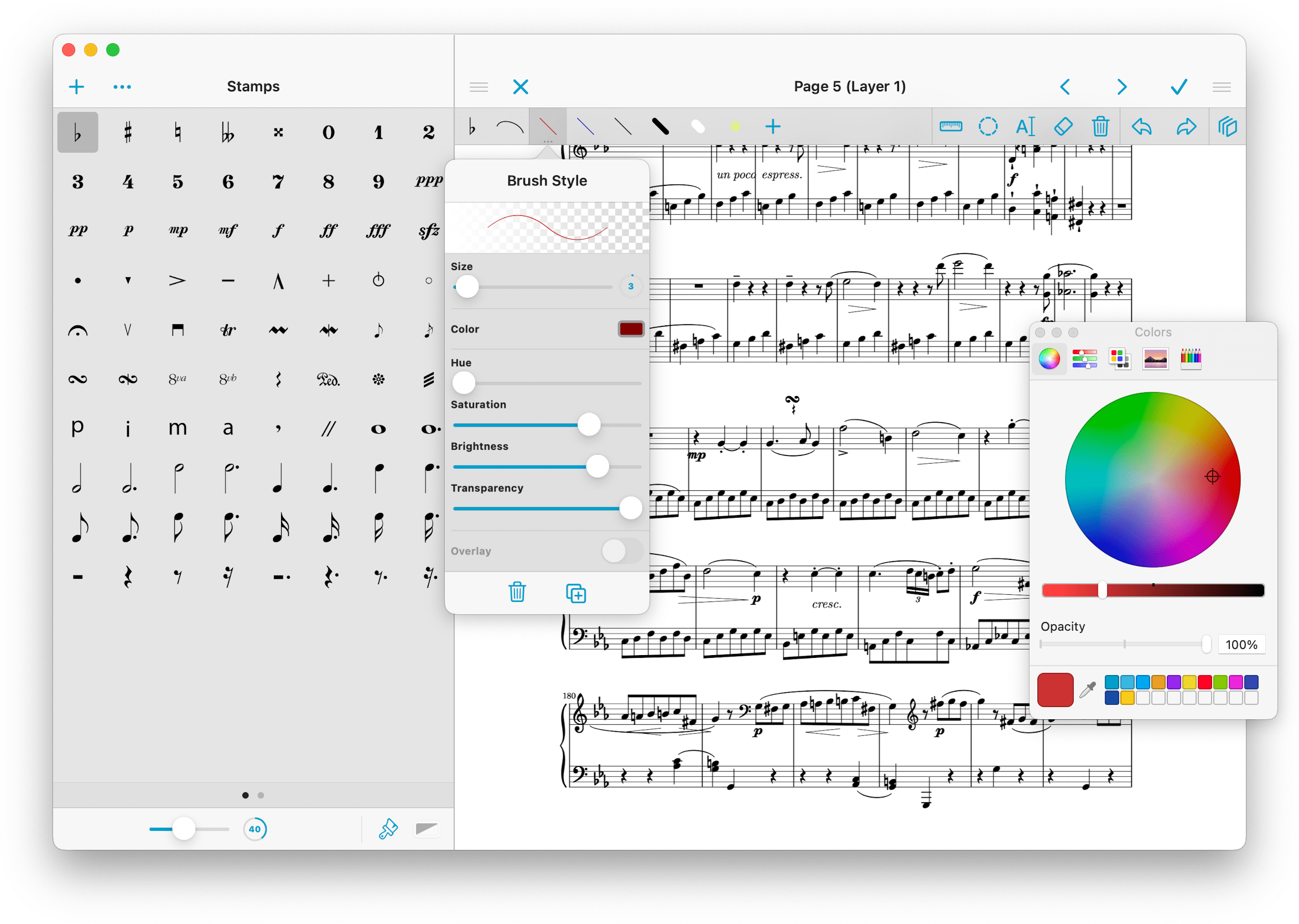This screenshot has height=924, width=1299.
Task: Open the layers icon in toolbar
Action: 1227,126
